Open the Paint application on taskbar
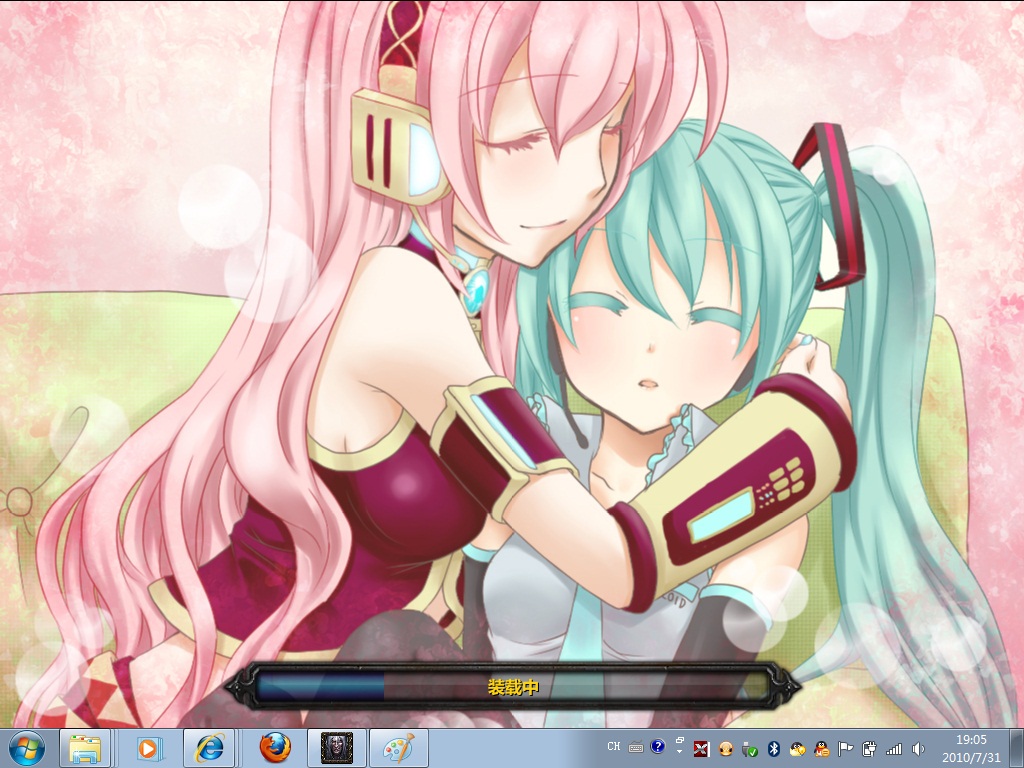The width and height of the screenshot is (1024, 768). coord(399,748)
